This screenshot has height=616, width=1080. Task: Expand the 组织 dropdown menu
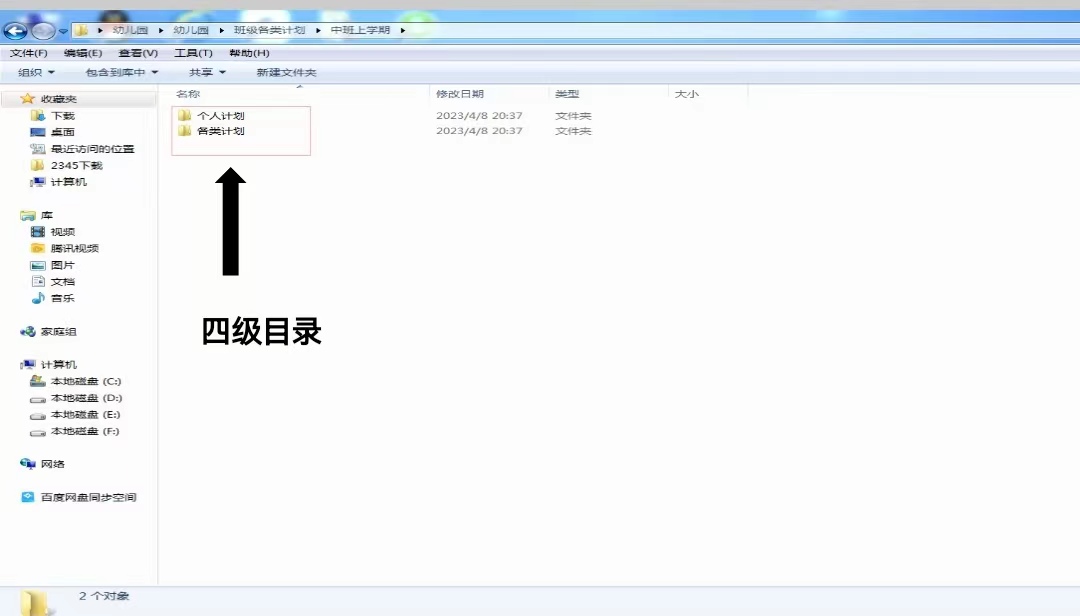pos(36,72)
